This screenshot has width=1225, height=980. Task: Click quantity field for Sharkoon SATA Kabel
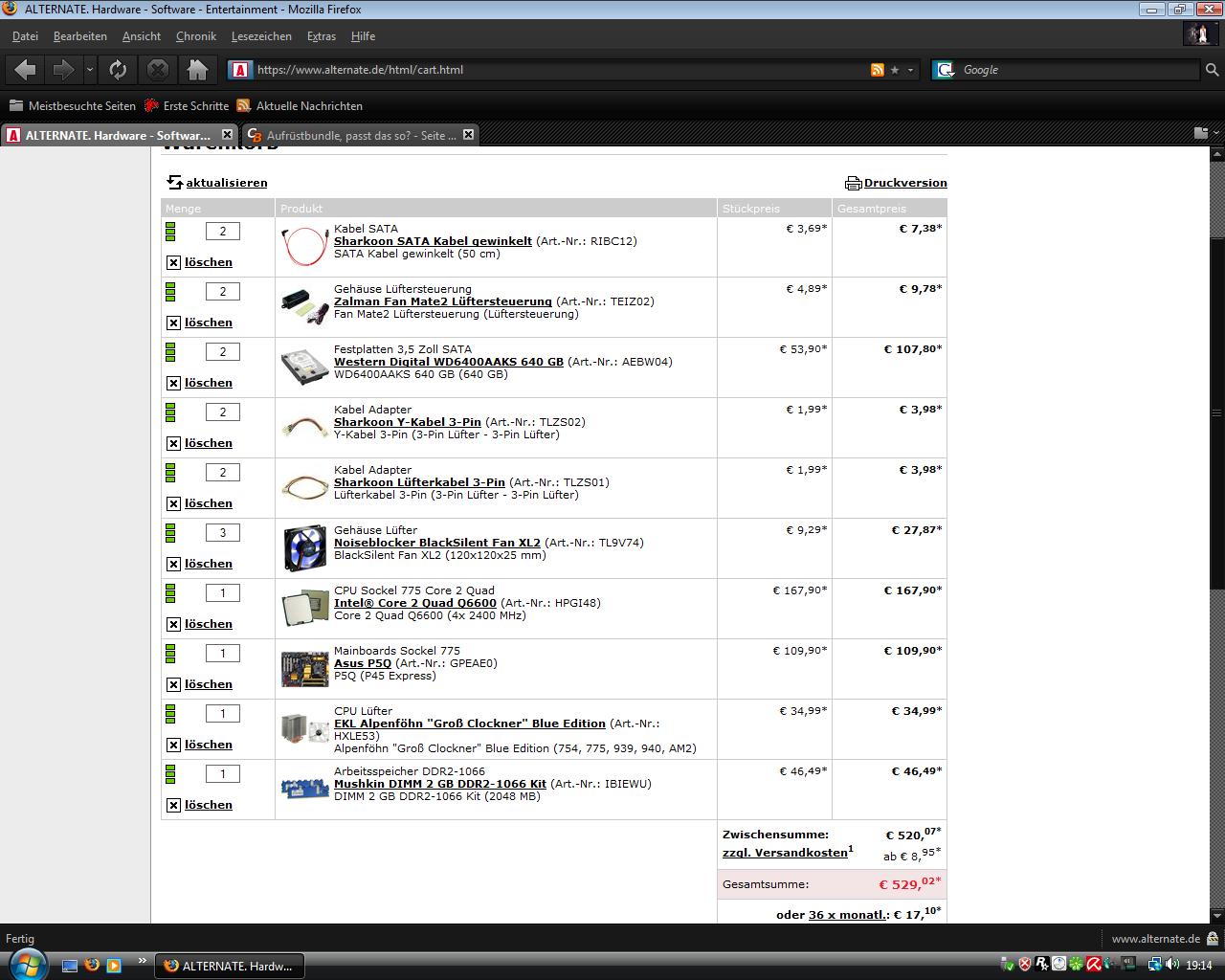(223, 232)
